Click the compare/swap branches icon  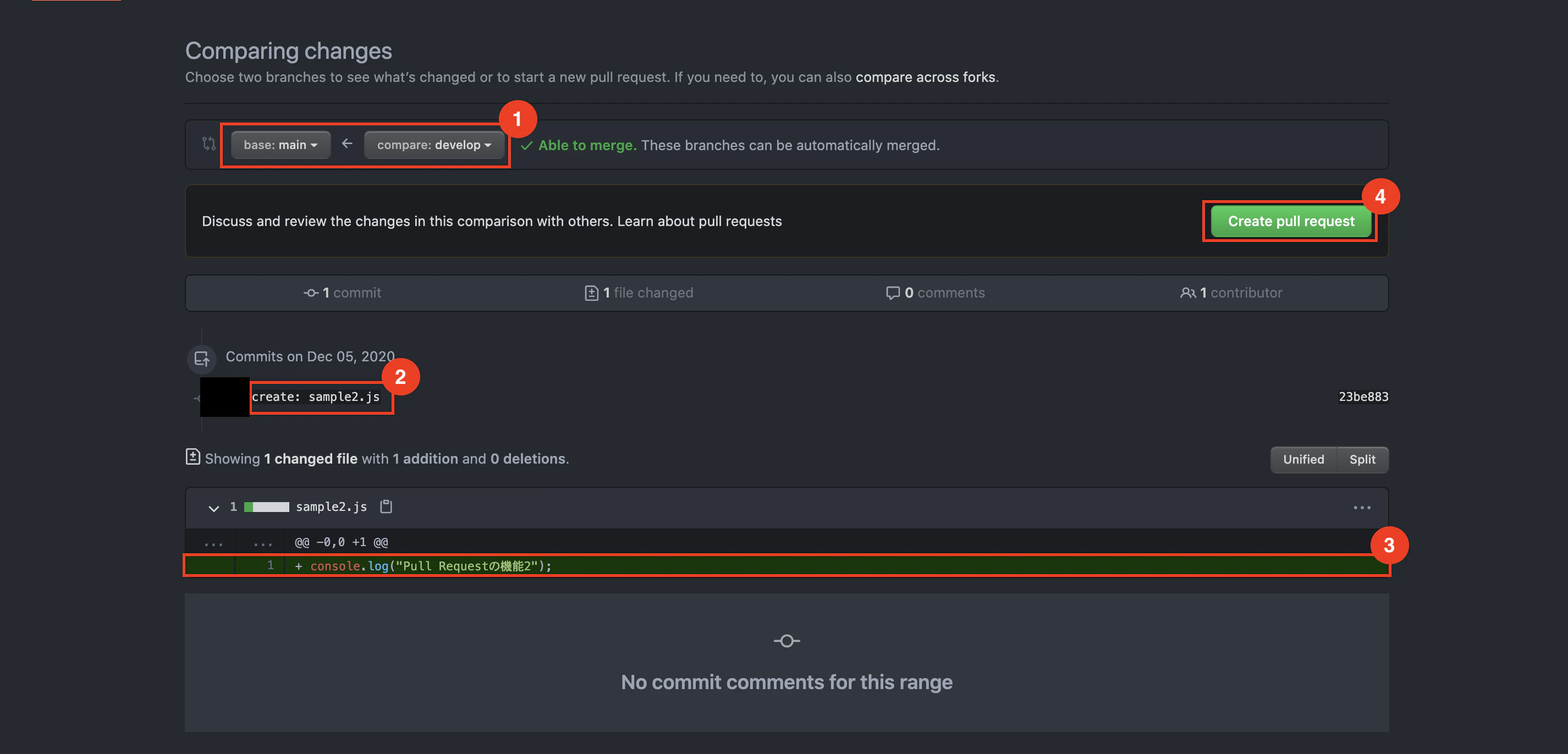pos(209,144)
